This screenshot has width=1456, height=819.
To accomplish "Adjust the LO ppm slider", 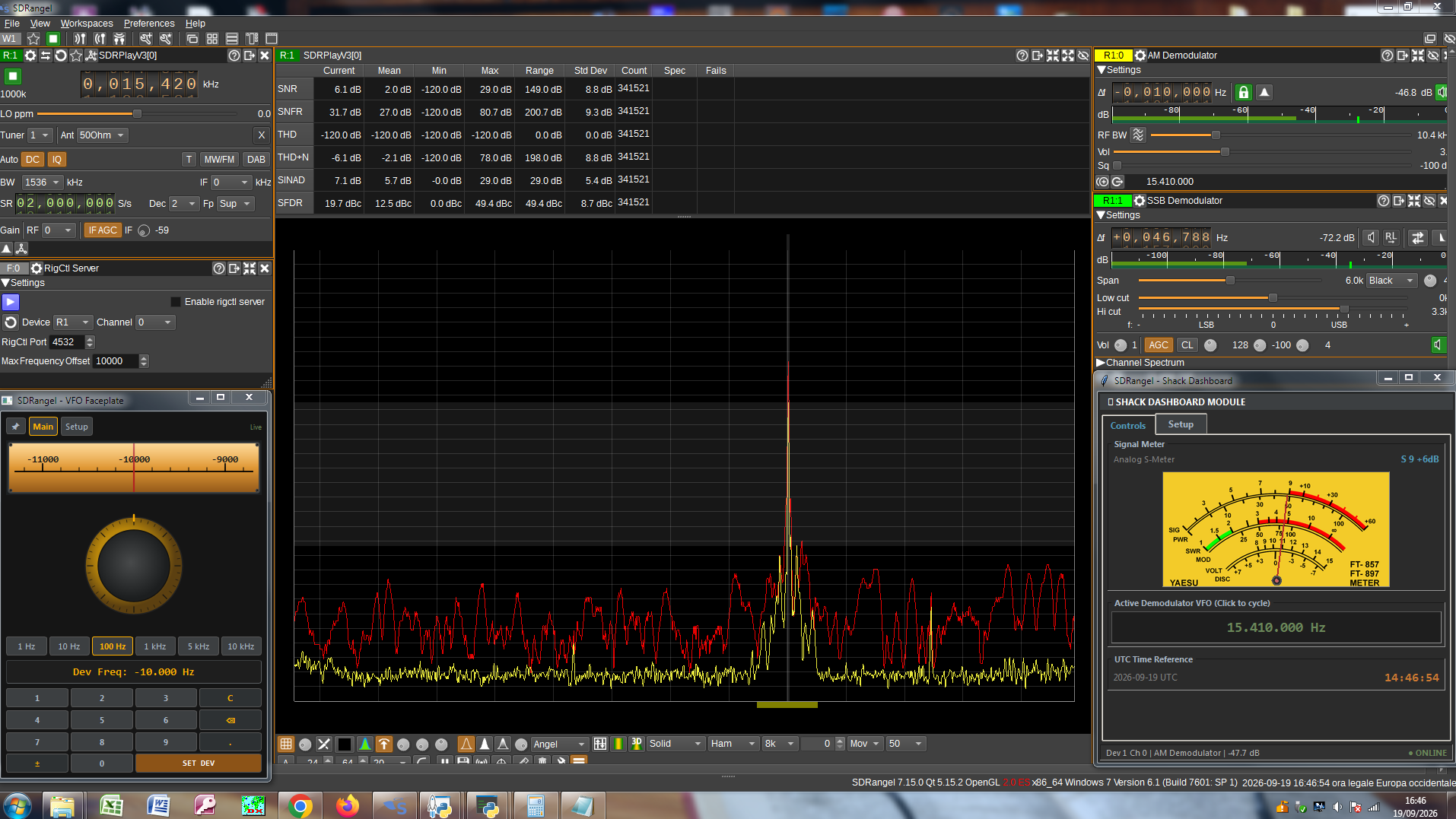I will pos(137,113).
